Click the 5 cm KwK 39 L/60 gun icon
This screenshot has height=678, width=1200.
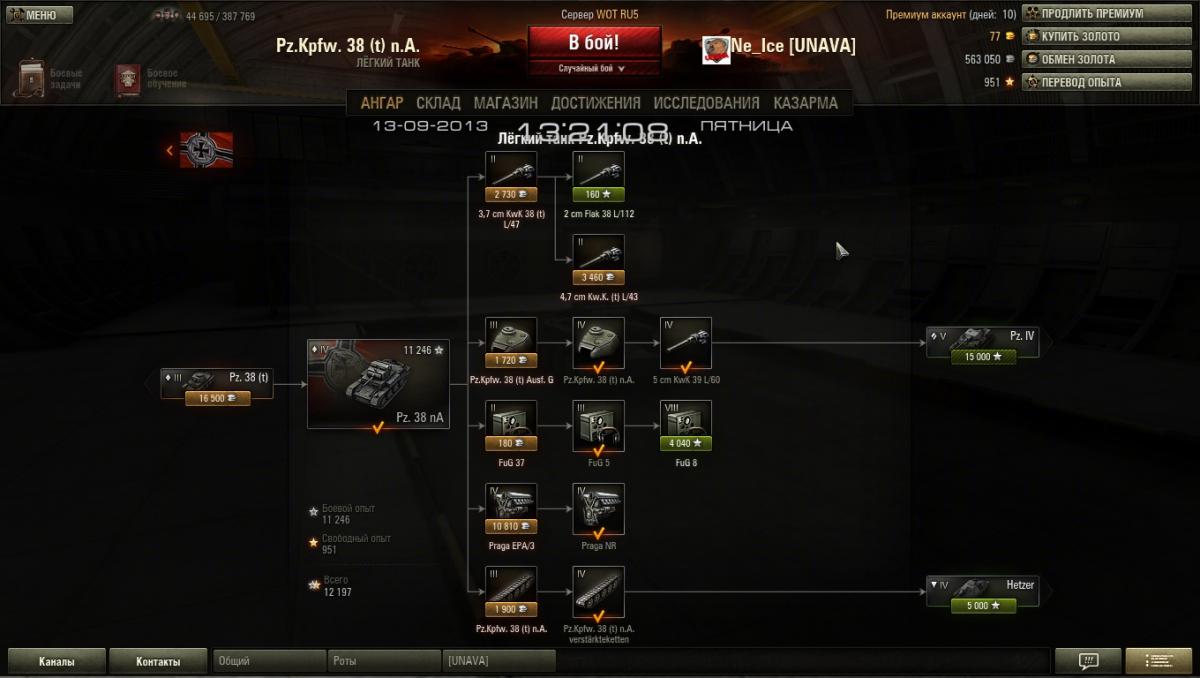(x=685, y=343)
